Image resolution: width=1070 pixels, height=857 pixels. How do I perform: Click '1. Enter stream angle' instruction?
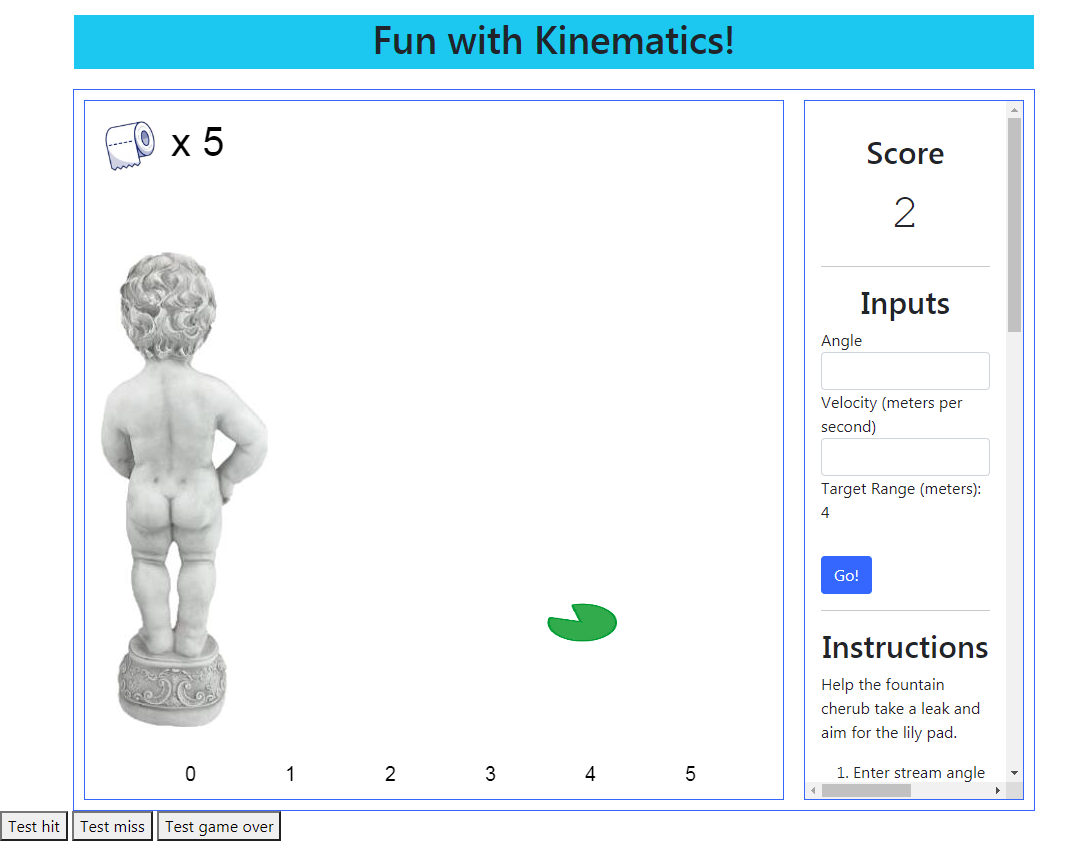point(910,772)
